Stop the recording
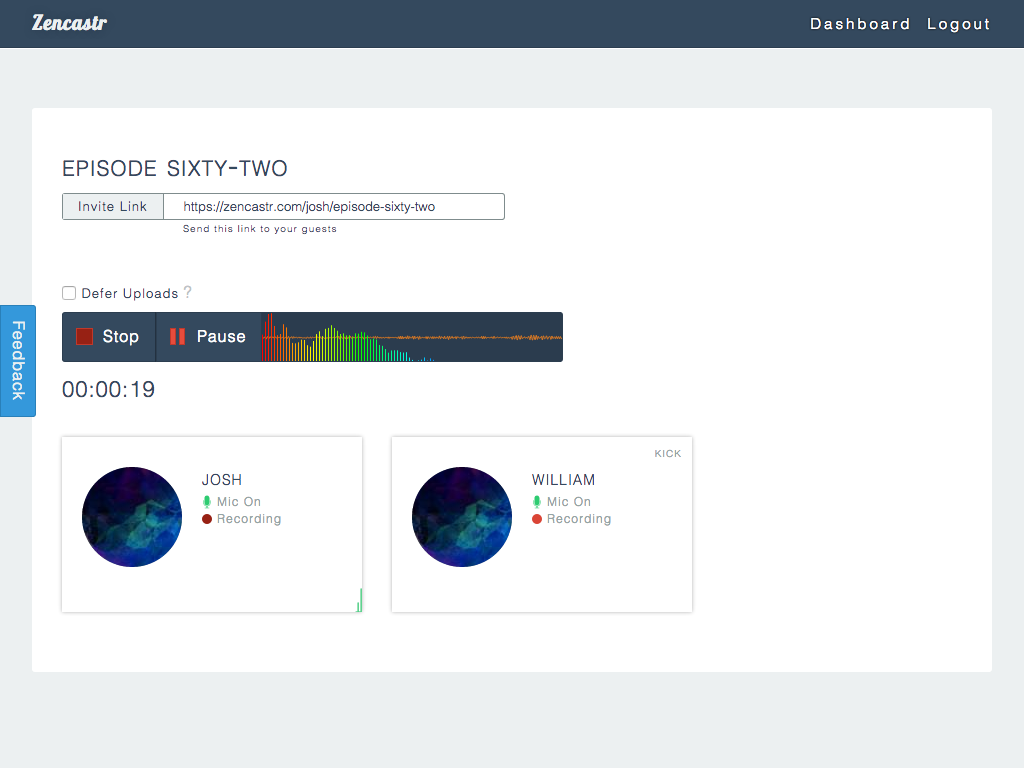This screenshot has width=1024, height=768. click(x=108, y=337)
